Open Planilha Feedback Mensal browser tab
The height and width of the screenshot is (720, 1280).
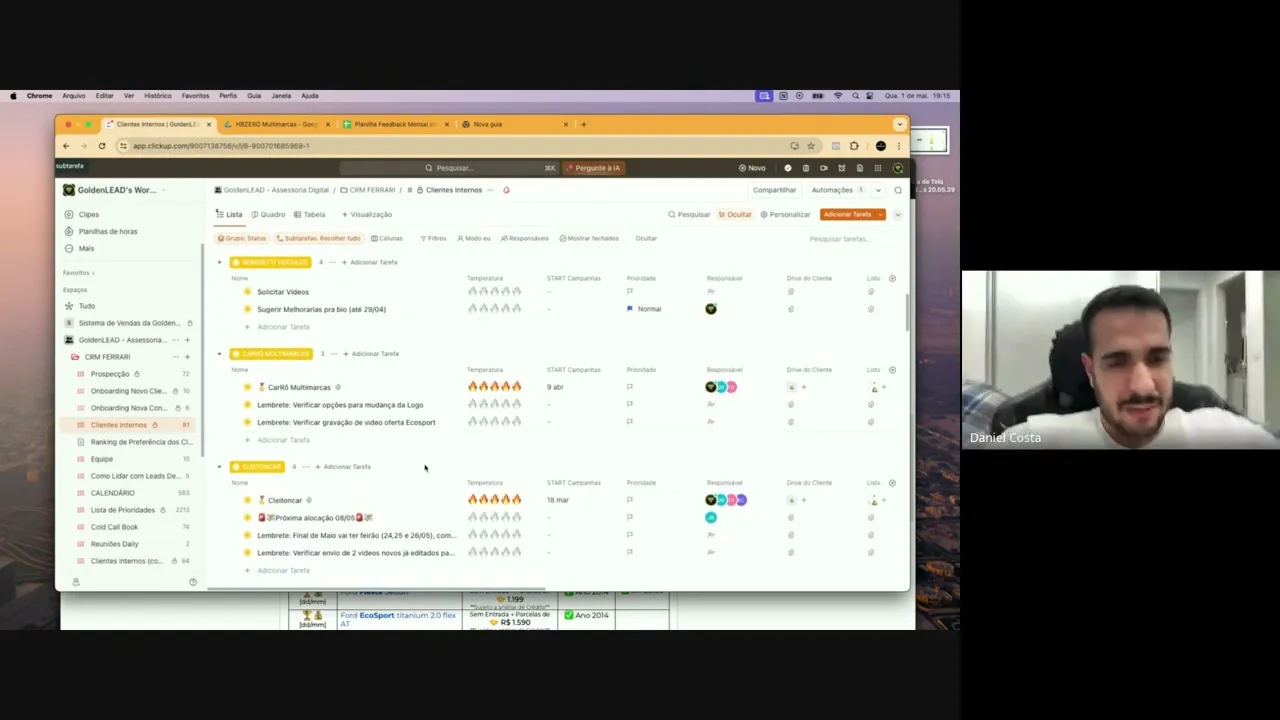point(395,124)
